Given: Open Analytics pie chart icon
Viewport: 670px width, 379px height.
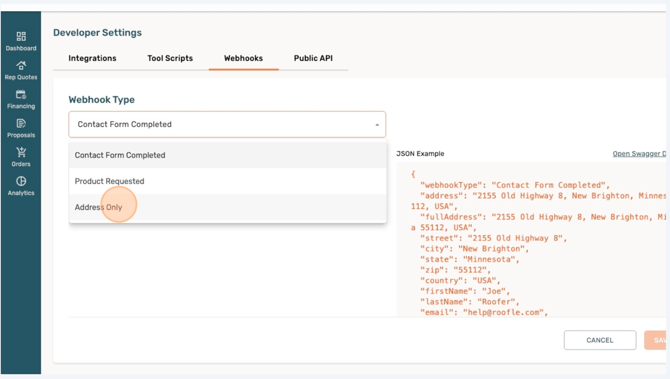Looking at the screenshot, I should [21, 181].
